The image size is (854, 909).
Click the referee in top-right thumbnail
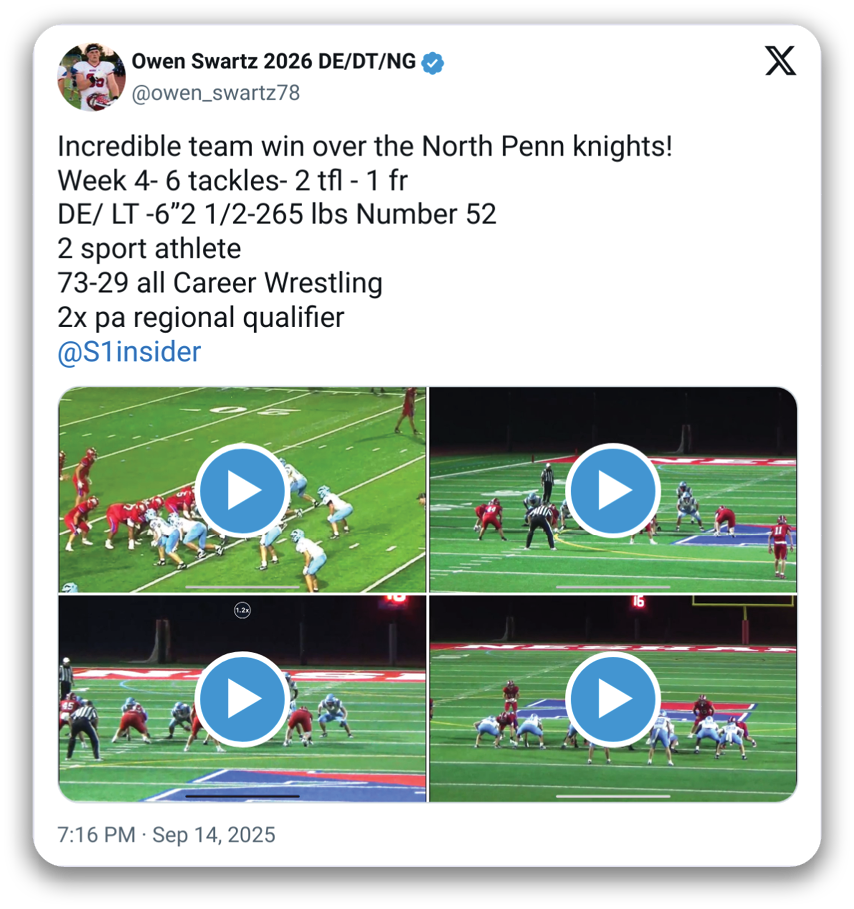pos(540,526)
